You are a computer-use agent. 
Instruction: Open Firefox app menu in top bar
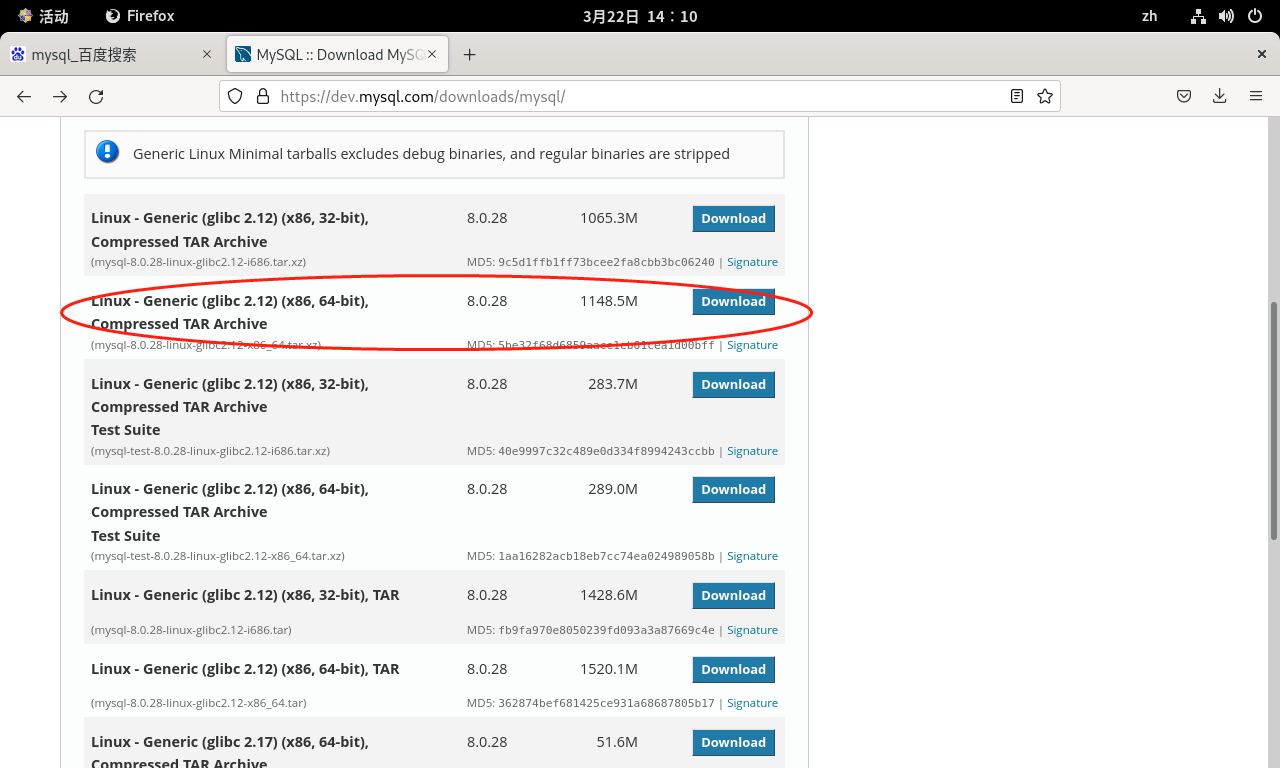(140, 16)
